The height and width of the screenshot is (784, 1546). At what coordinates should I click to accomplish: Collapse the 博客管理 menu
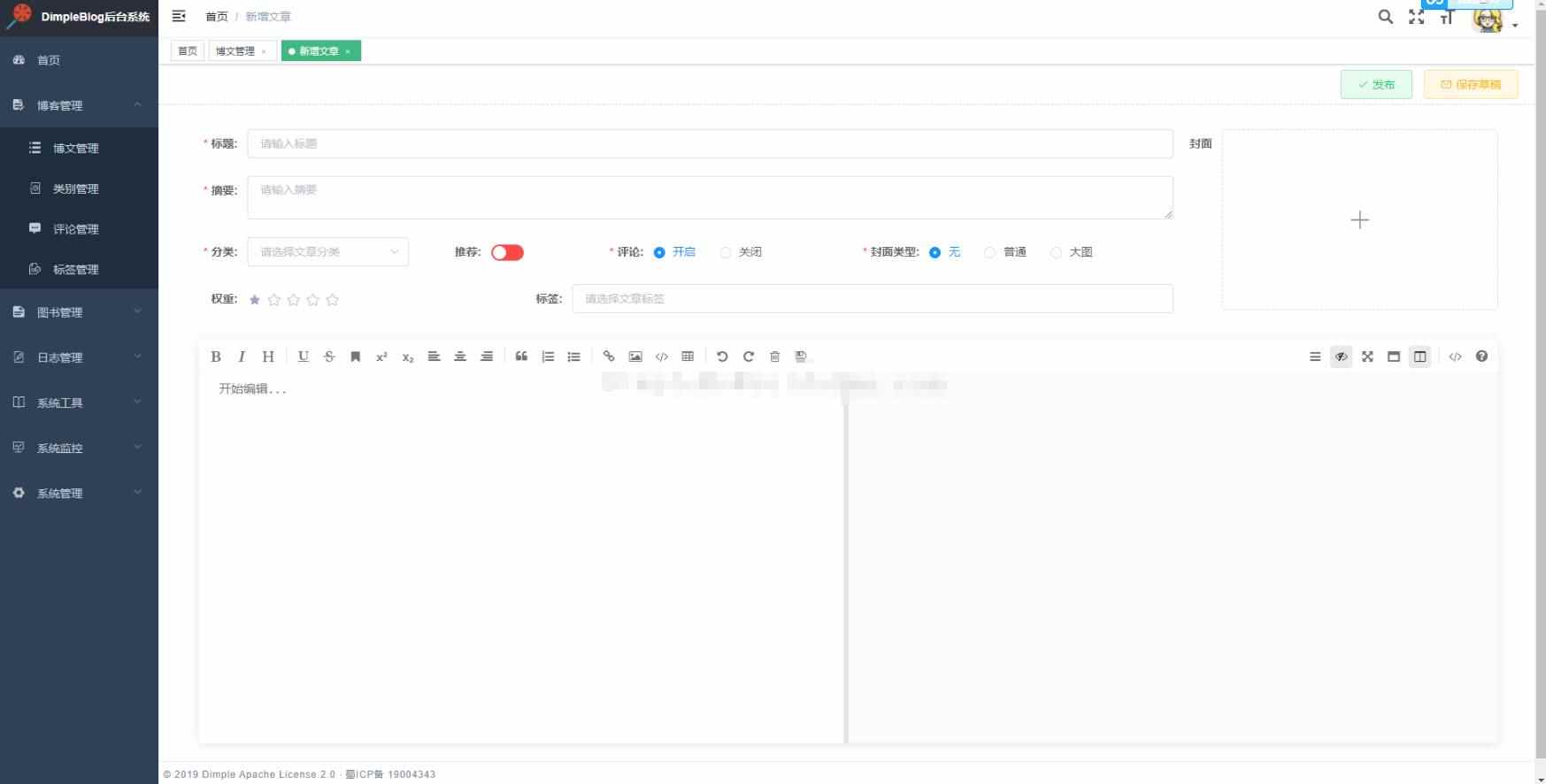coord(79,105)
